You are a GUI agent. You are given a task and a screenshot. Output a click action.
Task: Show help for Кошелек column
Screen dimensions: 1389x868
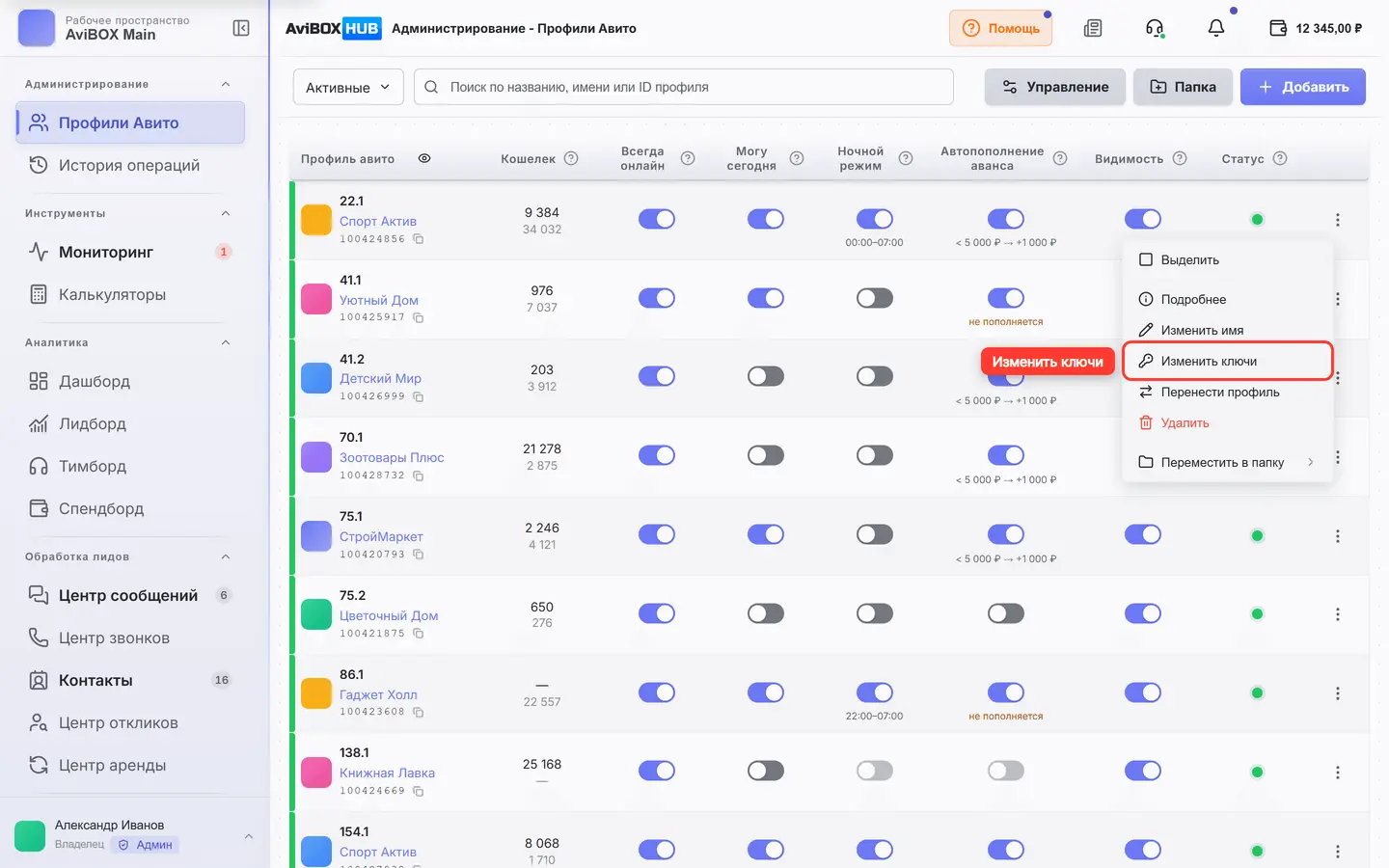571,158
